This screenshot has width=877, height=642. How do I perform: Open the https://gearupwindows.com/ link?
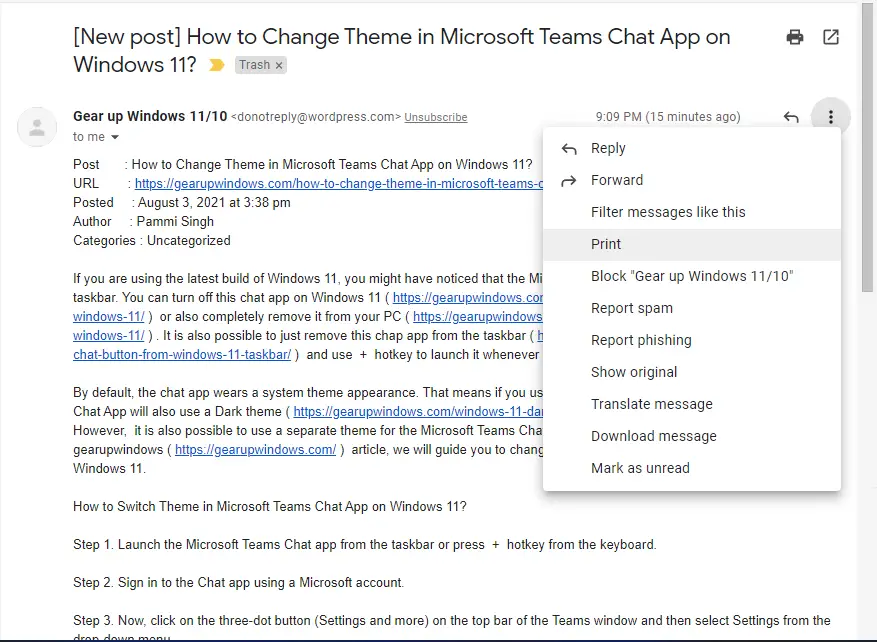[x=256, y=450]
